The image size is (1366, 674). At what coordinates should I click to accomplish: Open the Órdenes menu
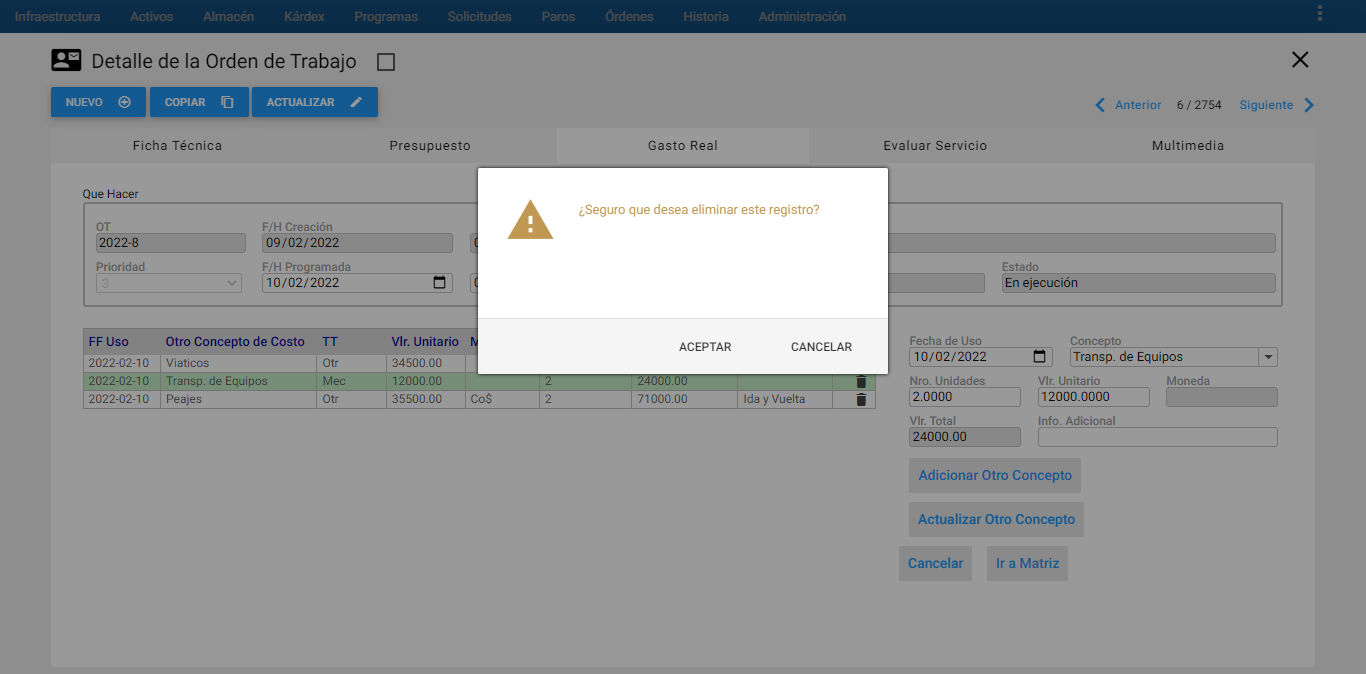click(629, 16)
